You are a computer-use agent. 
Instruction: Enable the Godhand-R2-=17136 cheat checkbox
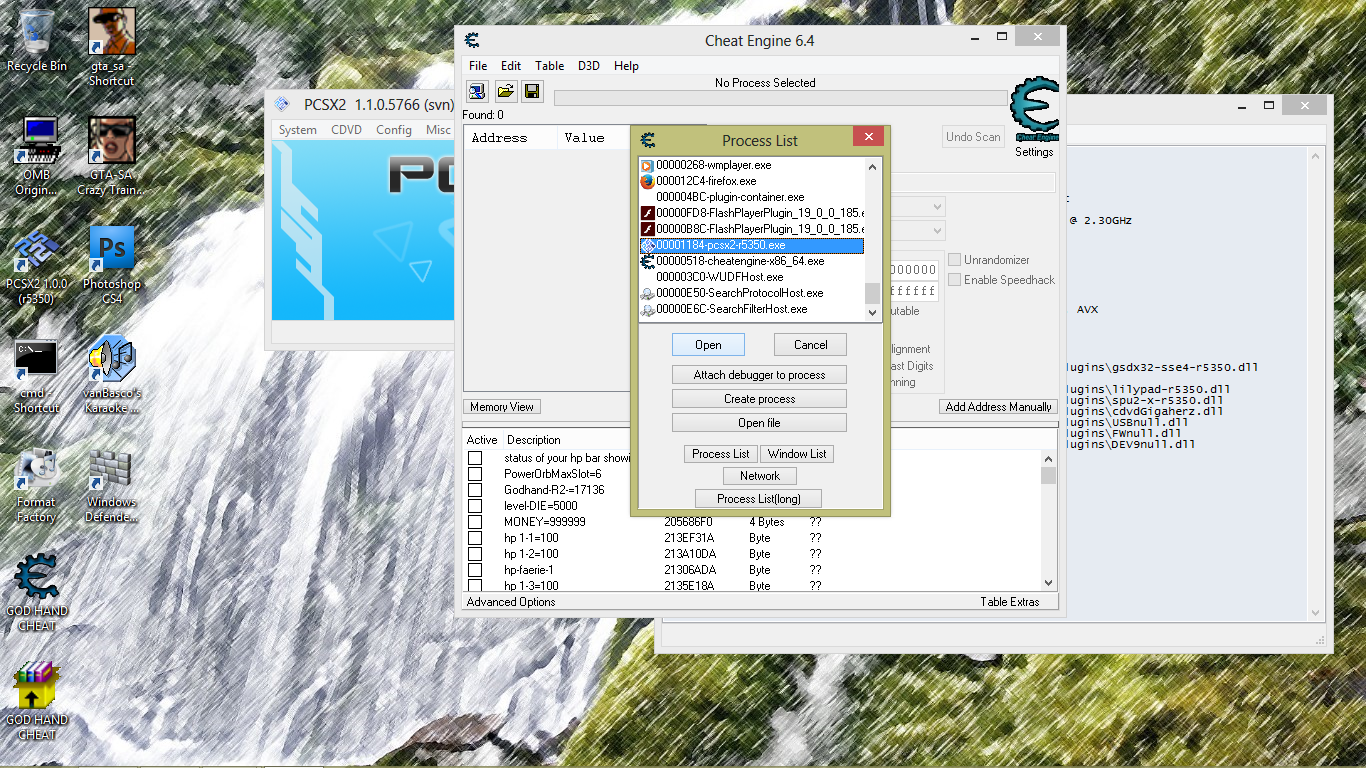tap(475, 490)
